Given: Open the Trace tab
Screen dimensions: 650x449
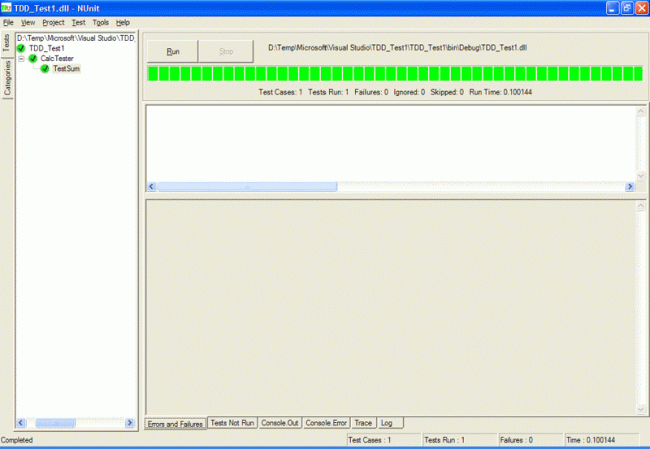Looking at the screenshot, I should coord(364,423).
